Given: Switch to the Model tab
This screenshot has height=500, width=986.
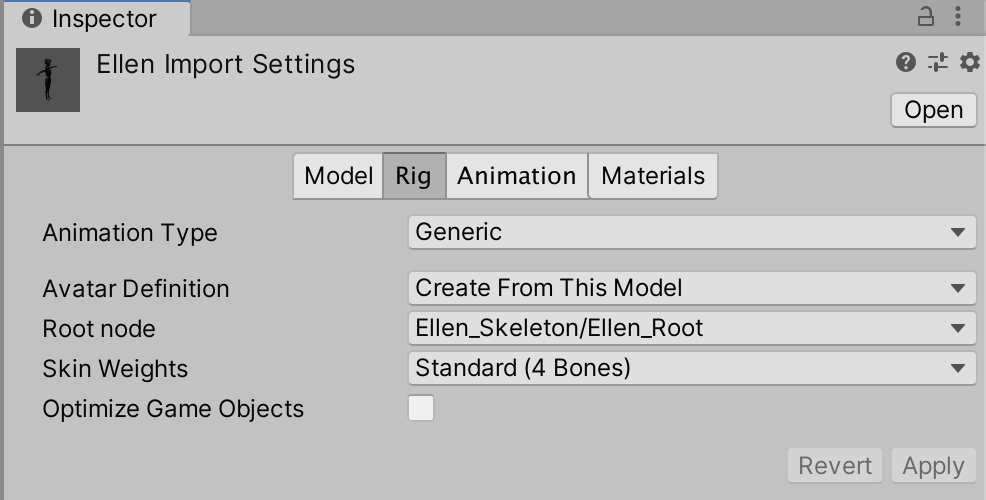Looking at the screenshot, I should coord(338,176).
